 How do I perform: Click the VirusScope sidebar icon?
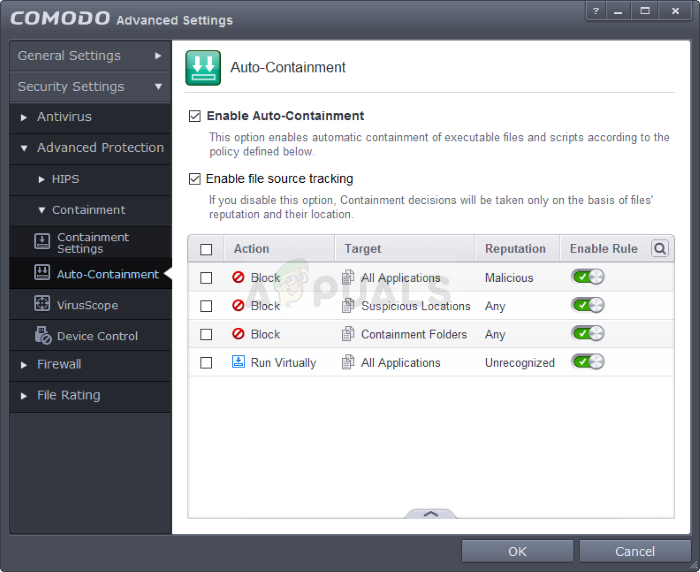tap(42, 304)
